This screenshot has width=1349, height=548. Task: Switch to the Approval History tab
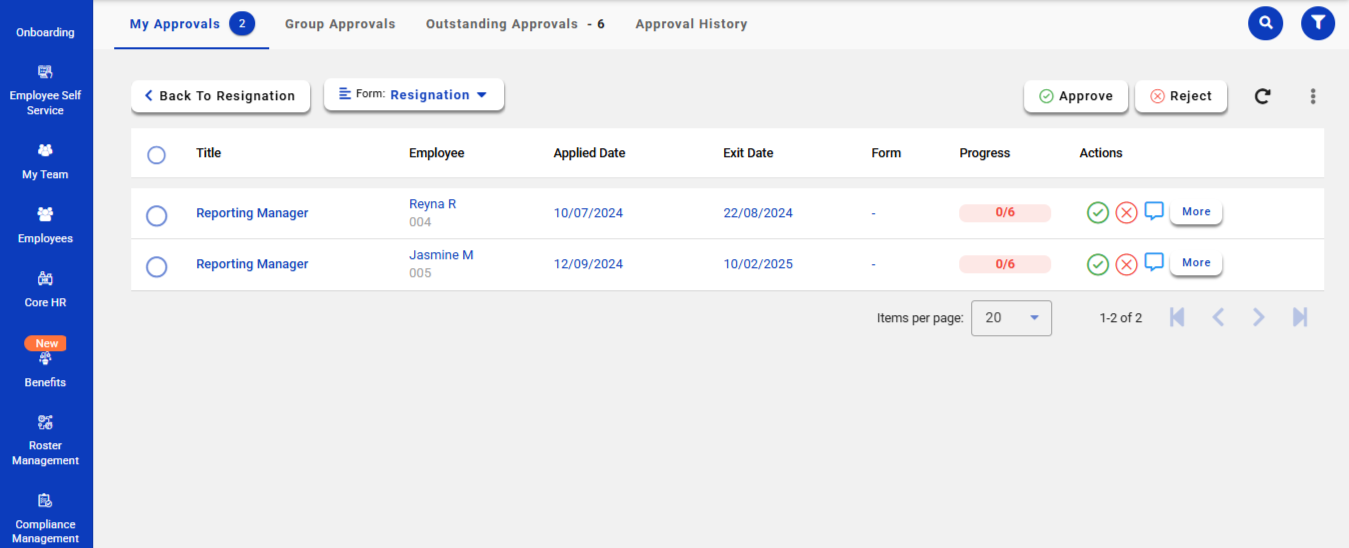click(x=691, y=24)
